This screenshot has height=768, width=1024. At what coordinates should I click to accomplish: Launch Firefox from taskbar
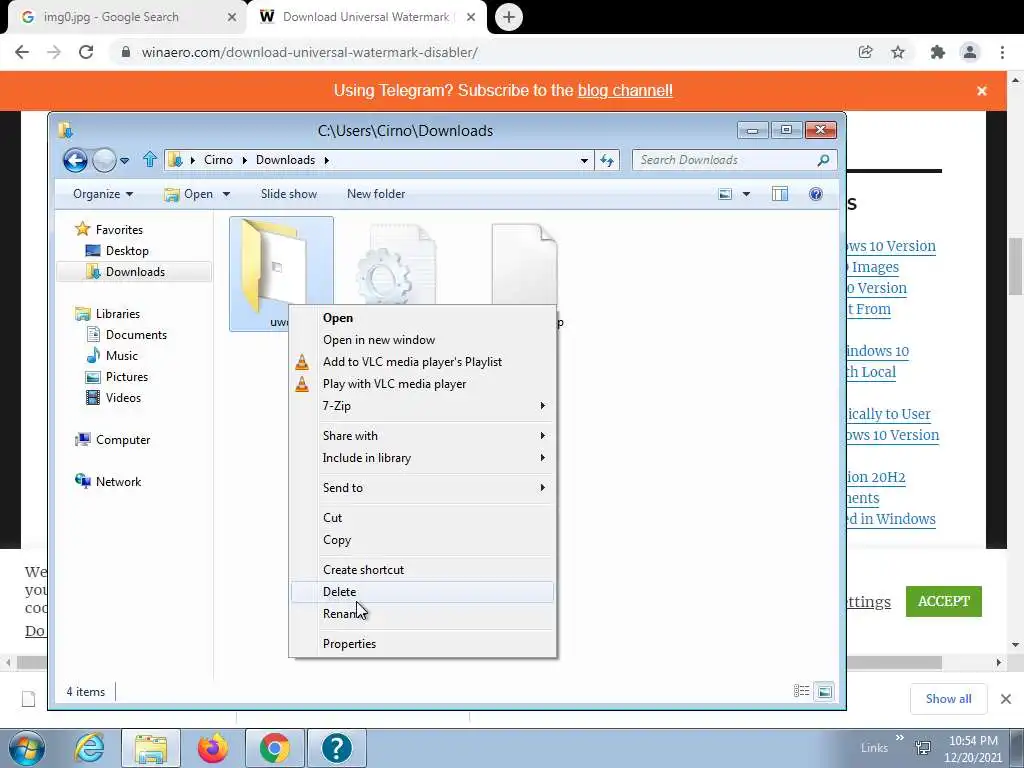213,748
